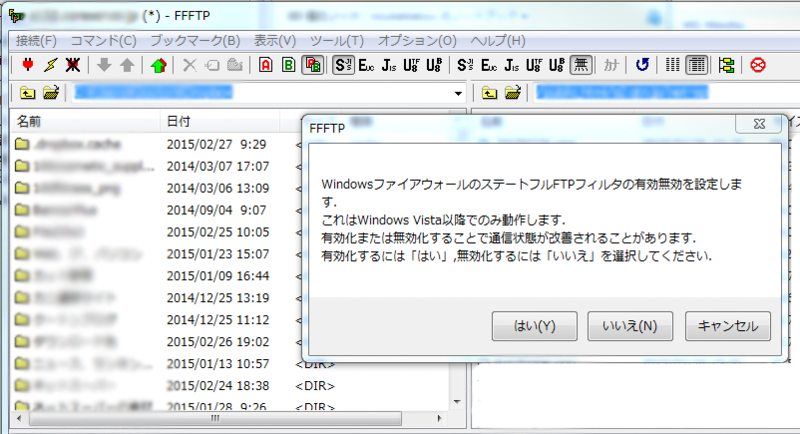The width and height of the screenshot is (800, 434).
Task: Click the いいえ(N) button
Action: point(630,326)
